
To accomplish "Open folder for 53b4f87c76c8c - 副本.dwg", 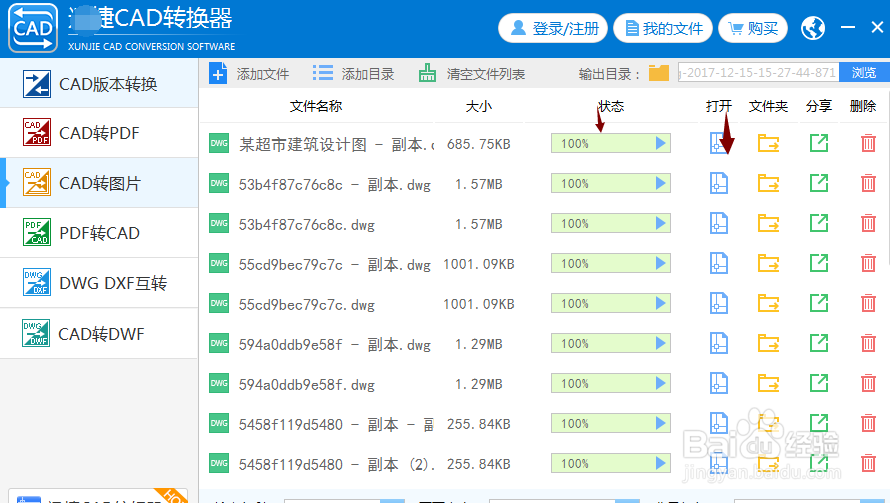I will [x=769, y=183].
